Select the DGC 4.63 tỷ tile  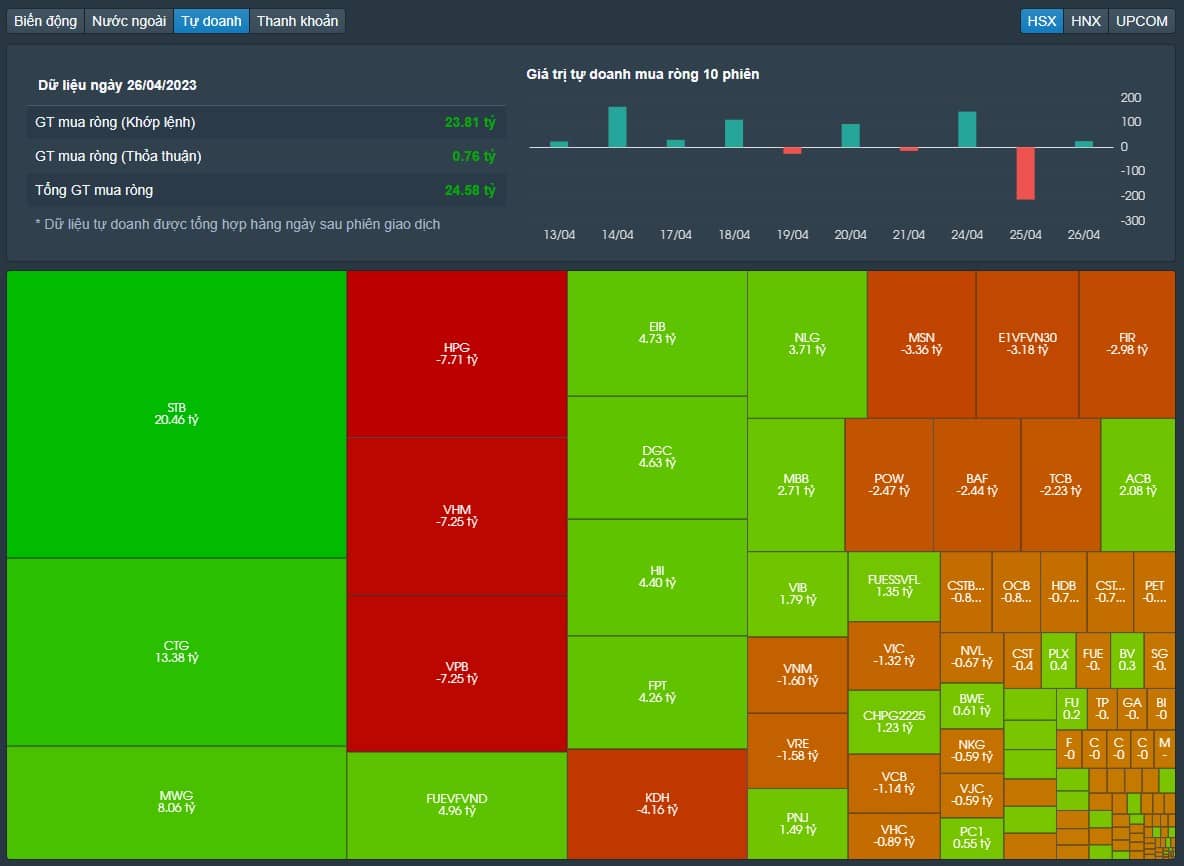[x=657, y=457]
